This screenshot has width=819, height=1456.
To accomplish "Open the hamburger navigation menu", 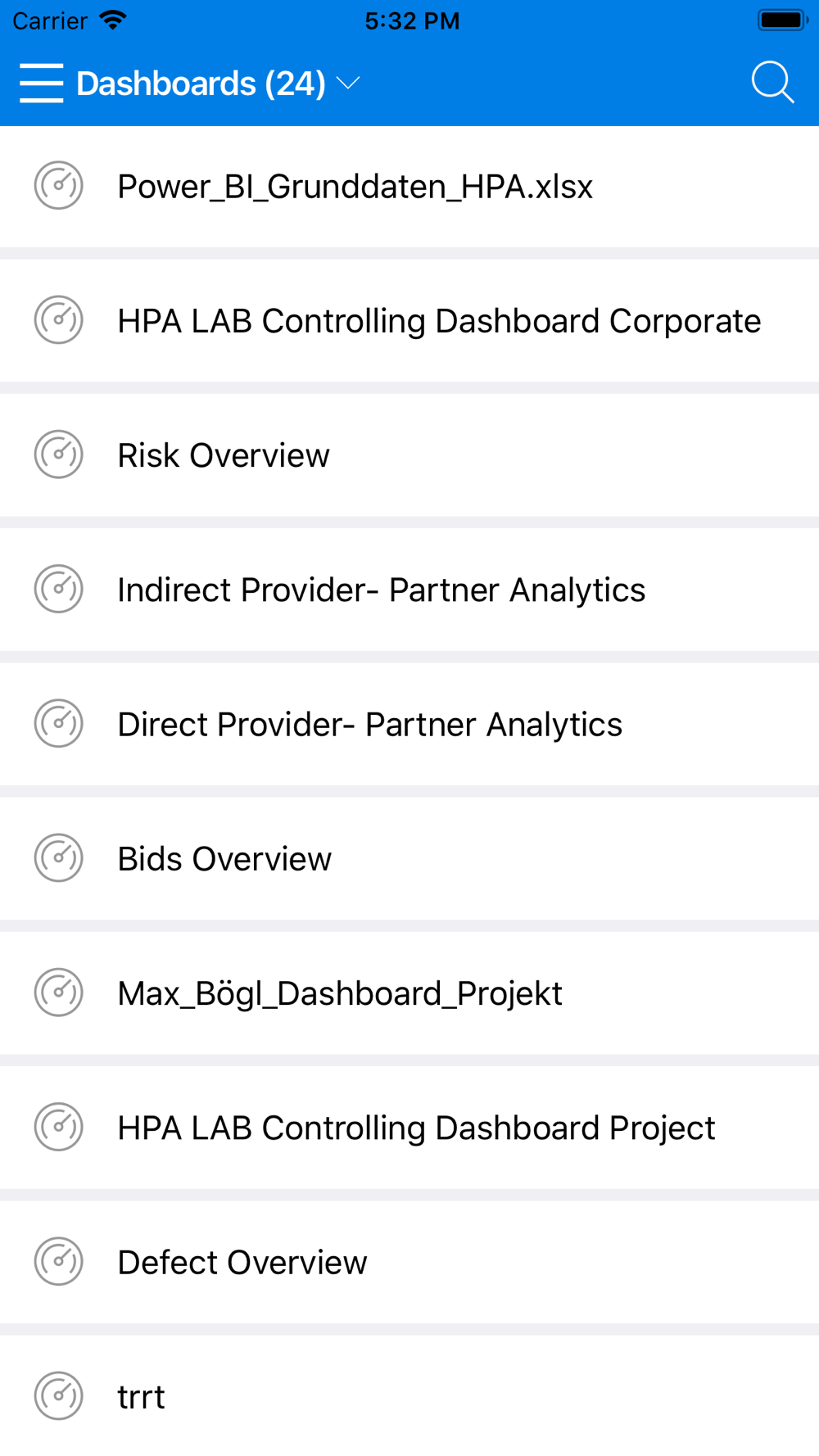I will pos(41,83).
